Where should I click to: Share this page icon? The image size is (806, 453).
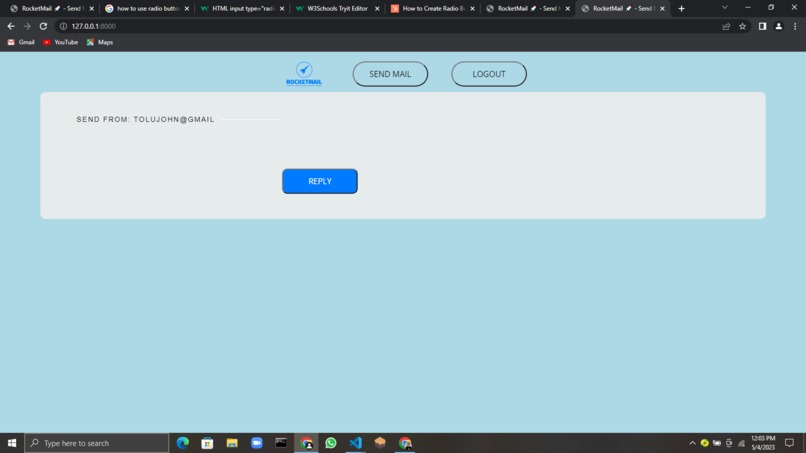click(x=726, y=26)
